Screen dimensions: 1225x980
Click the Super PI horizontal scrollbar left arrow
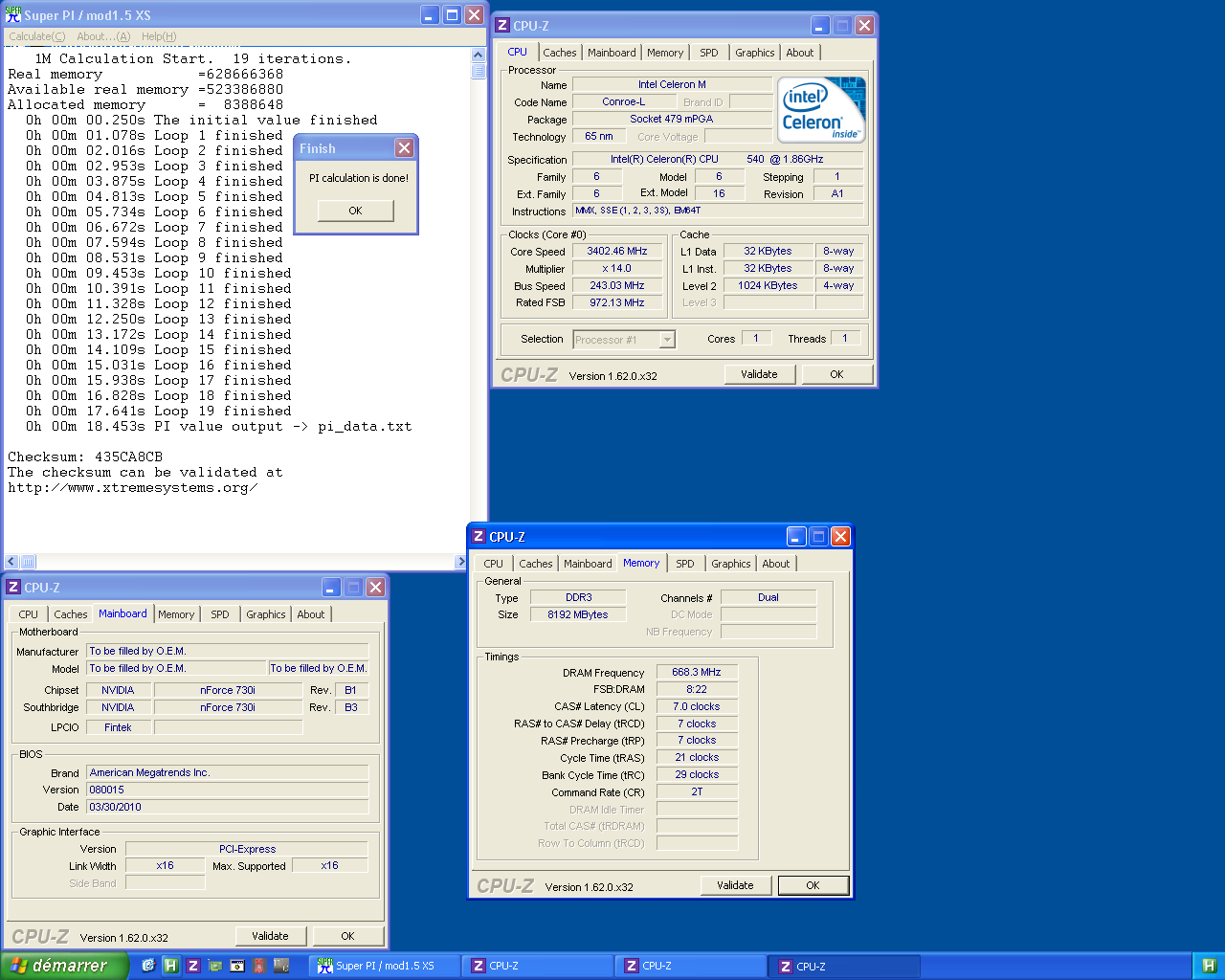(x=11, y=562)
